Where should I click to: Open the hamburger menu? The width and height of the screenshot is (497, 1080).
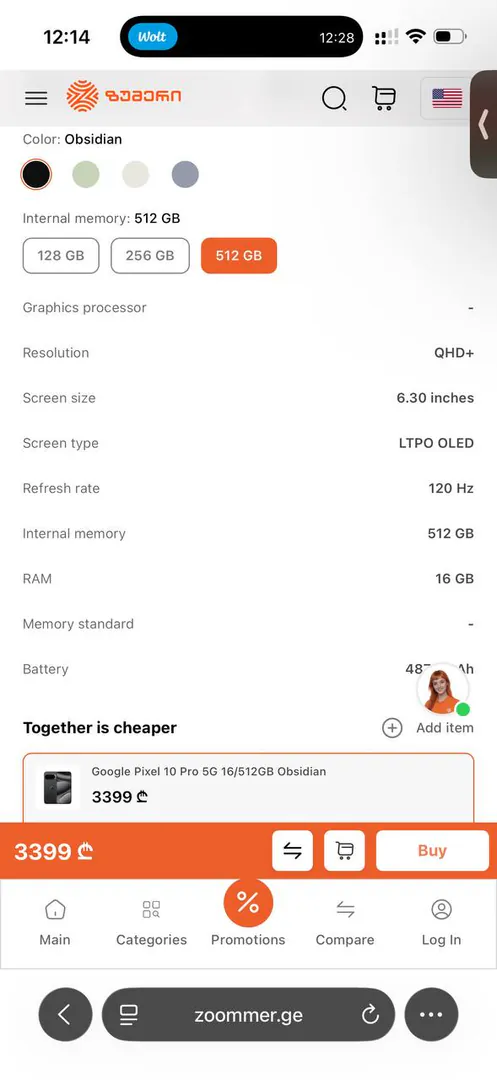36,98
